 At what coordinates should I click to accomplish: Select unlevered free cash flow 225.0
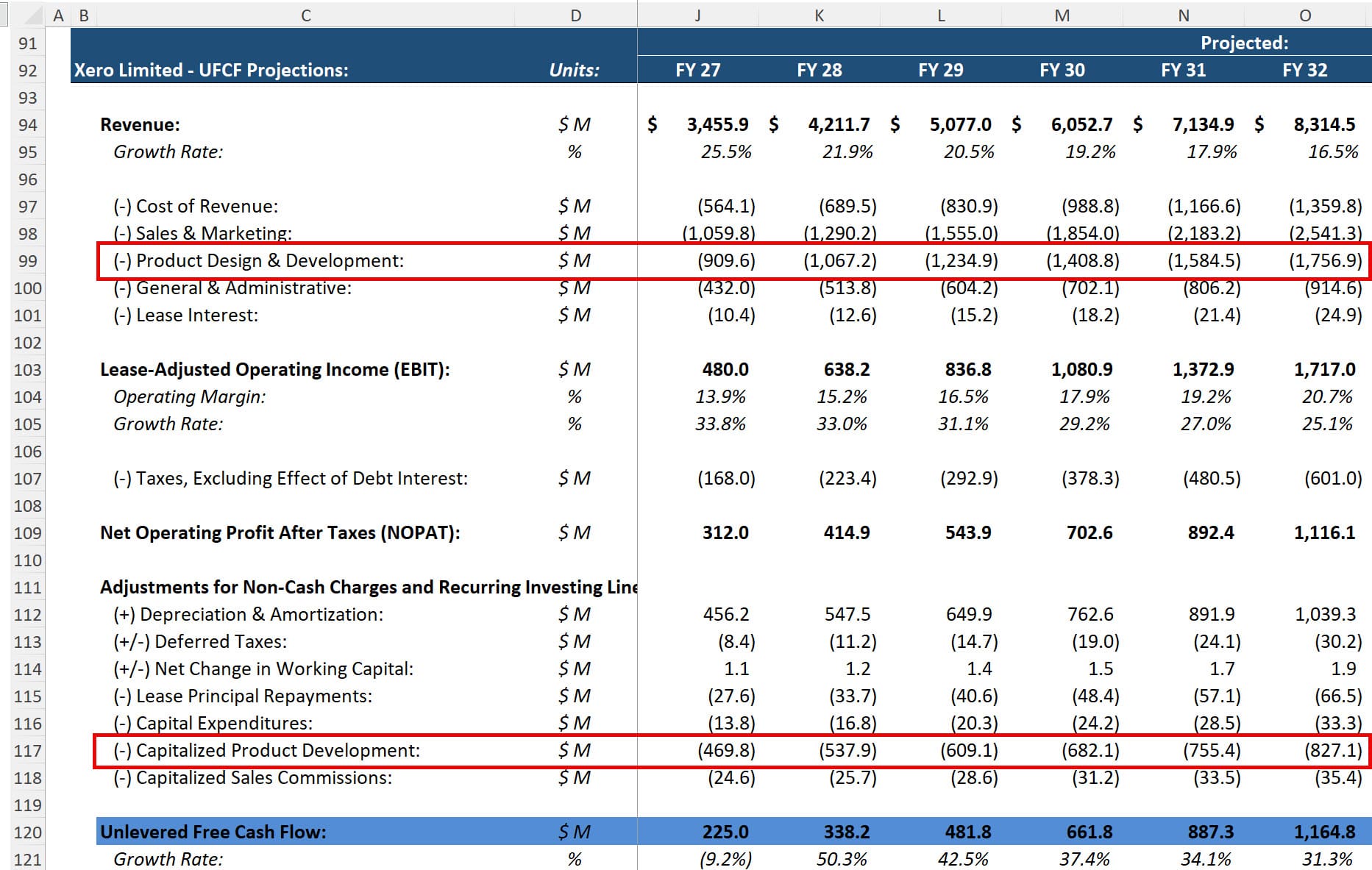[x=725, y=832]
